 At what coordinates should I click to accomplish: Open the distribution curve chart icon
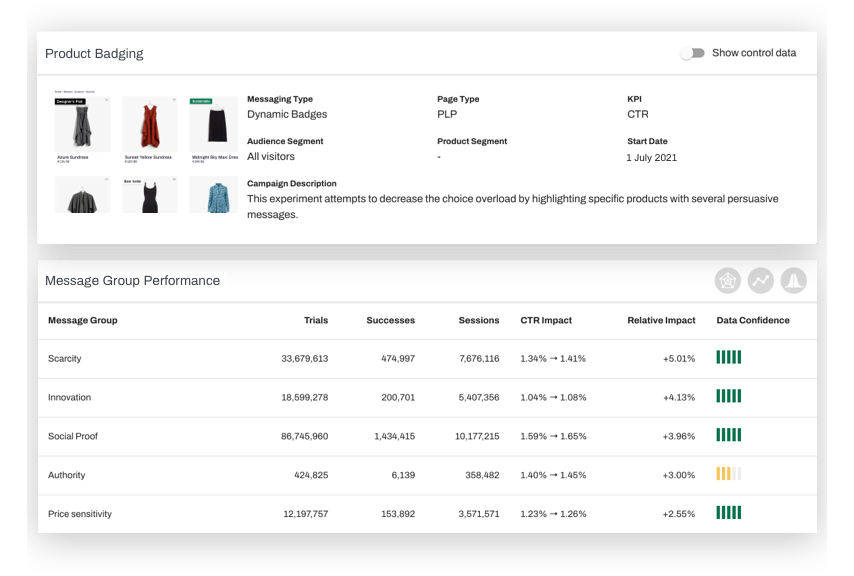792,281
